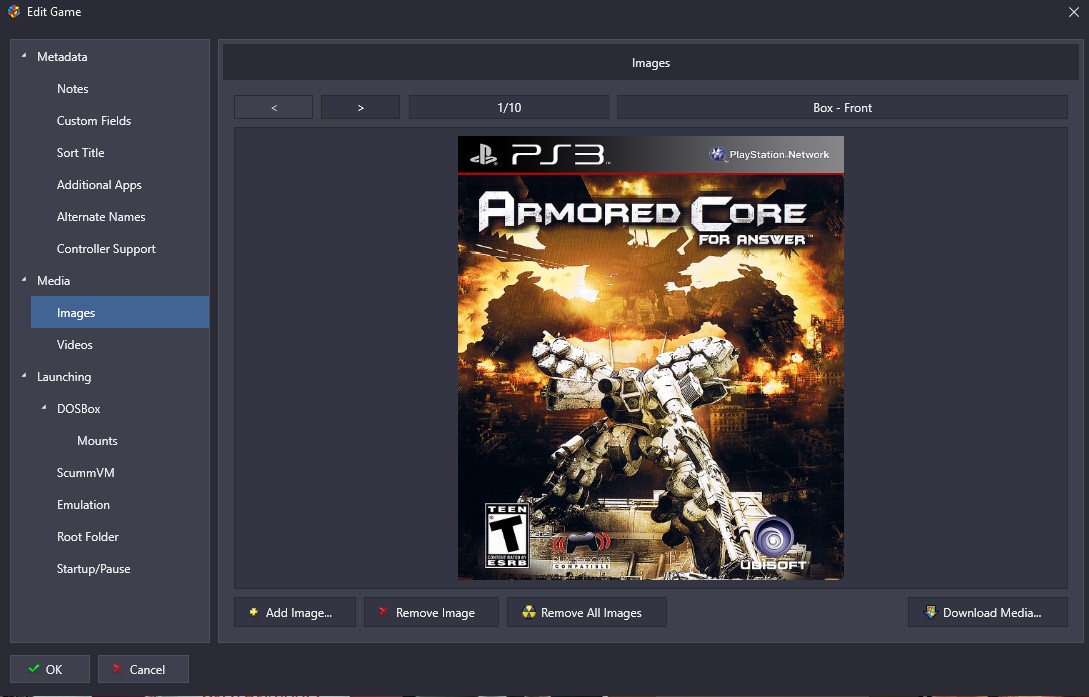Collapse the DOSBox tree node

point(44,408)
